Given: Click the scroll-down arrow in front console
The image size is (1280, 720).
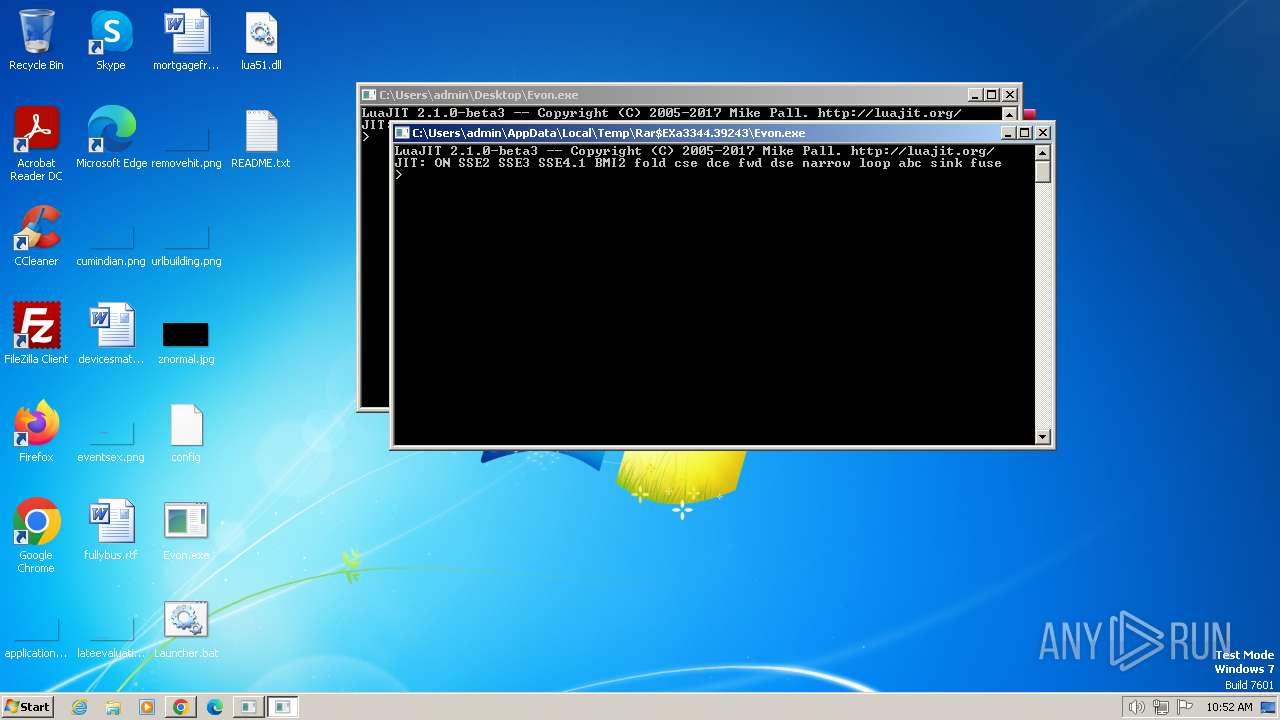Looking at the screenshot, I should click(x=1043, y=437).
